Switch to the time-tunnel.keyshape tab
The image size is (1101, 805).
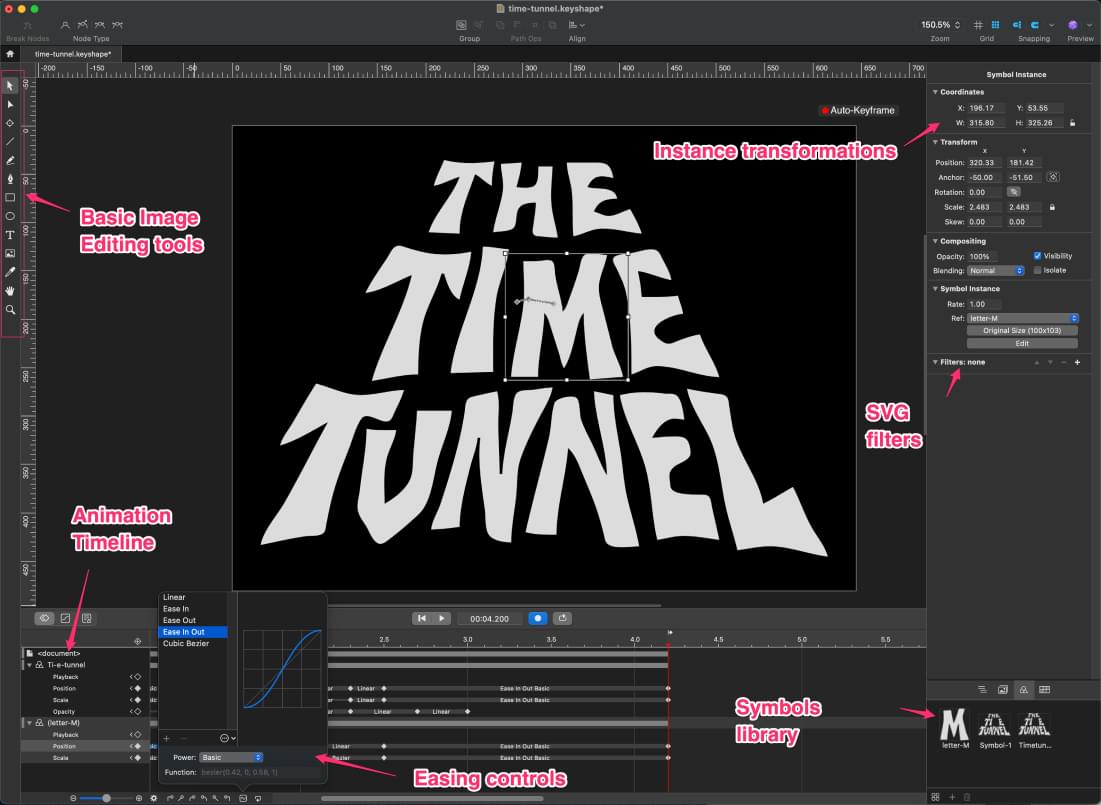[x=72, y=53]
